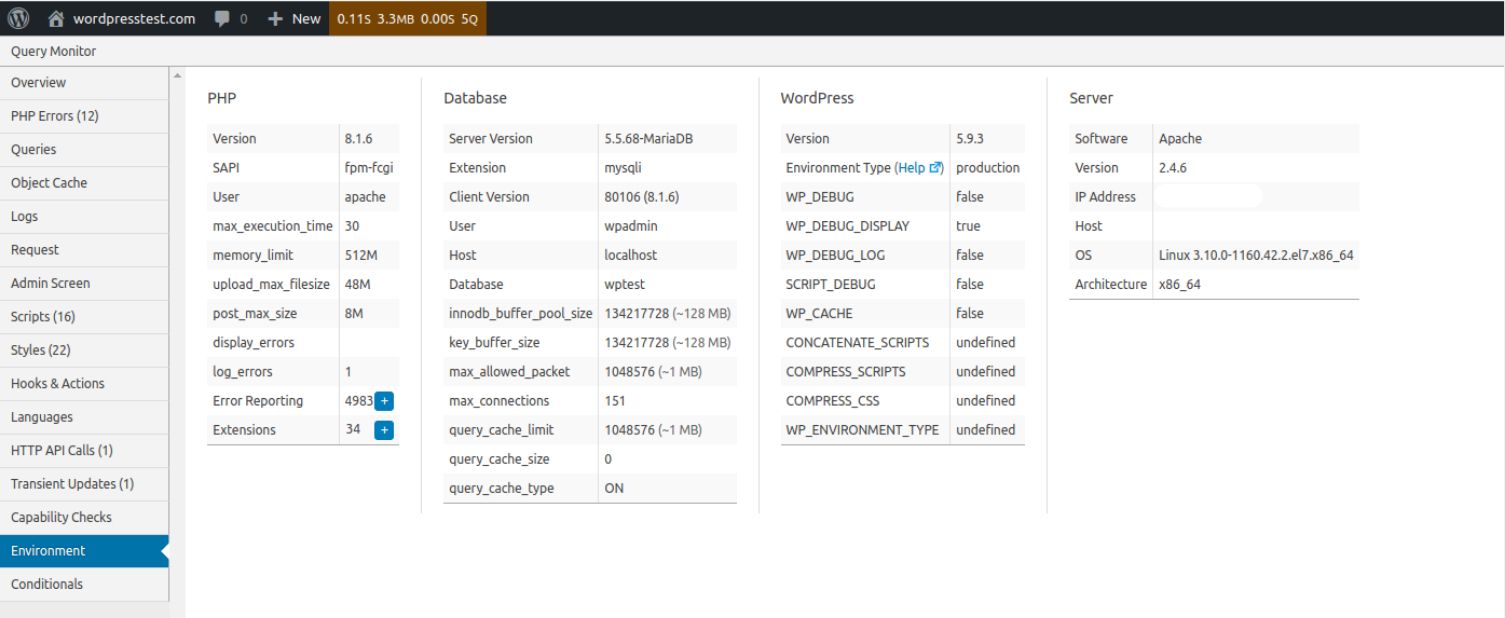
Task: Open the Request panel
Action: 84,250
